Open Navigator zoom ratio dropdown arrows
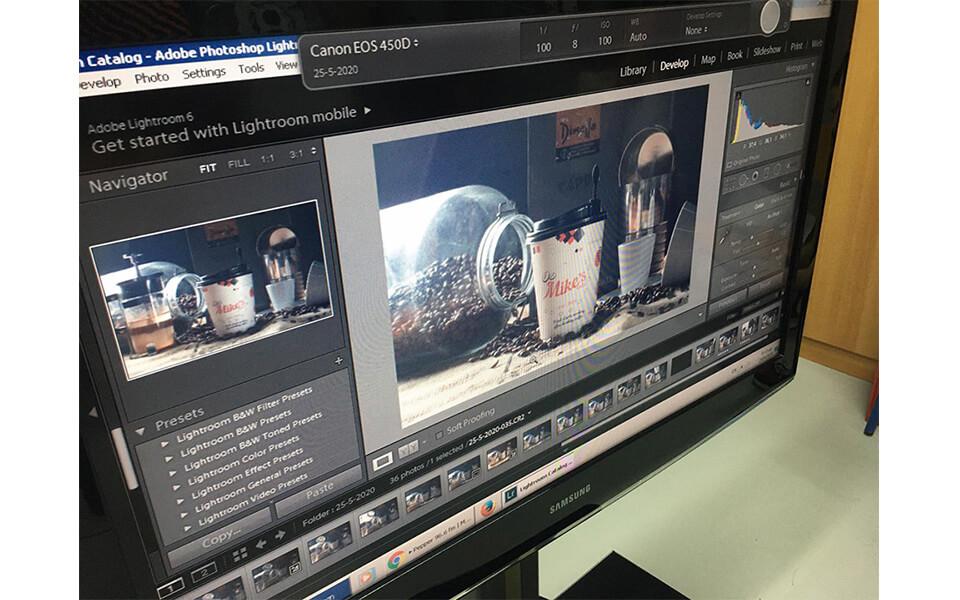Screen dimensions: 960x600 [x=314, y=151]
